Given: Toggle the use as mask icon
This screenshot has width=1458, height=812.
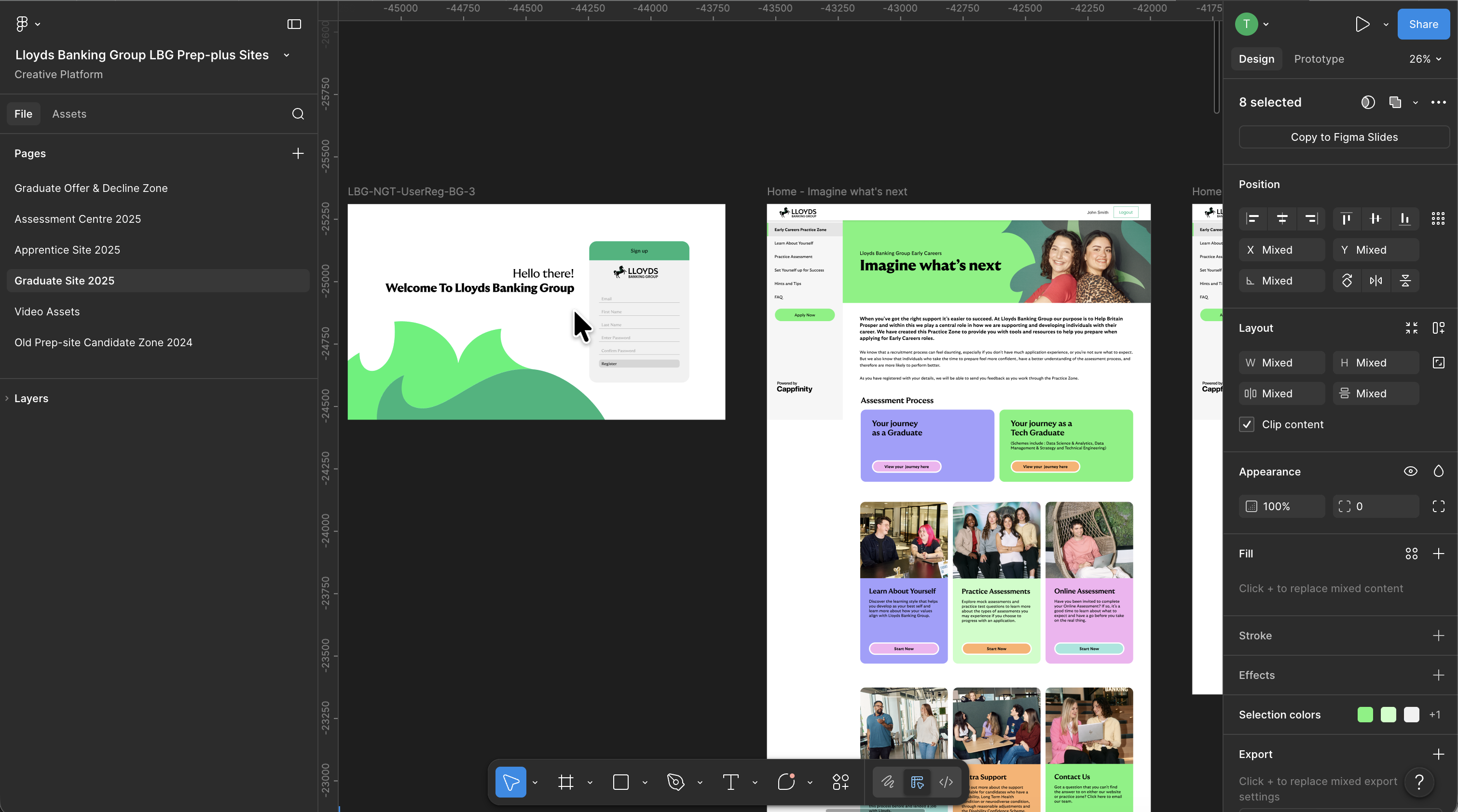Looking at the screenshot, I should click(x=1368, y=102).
